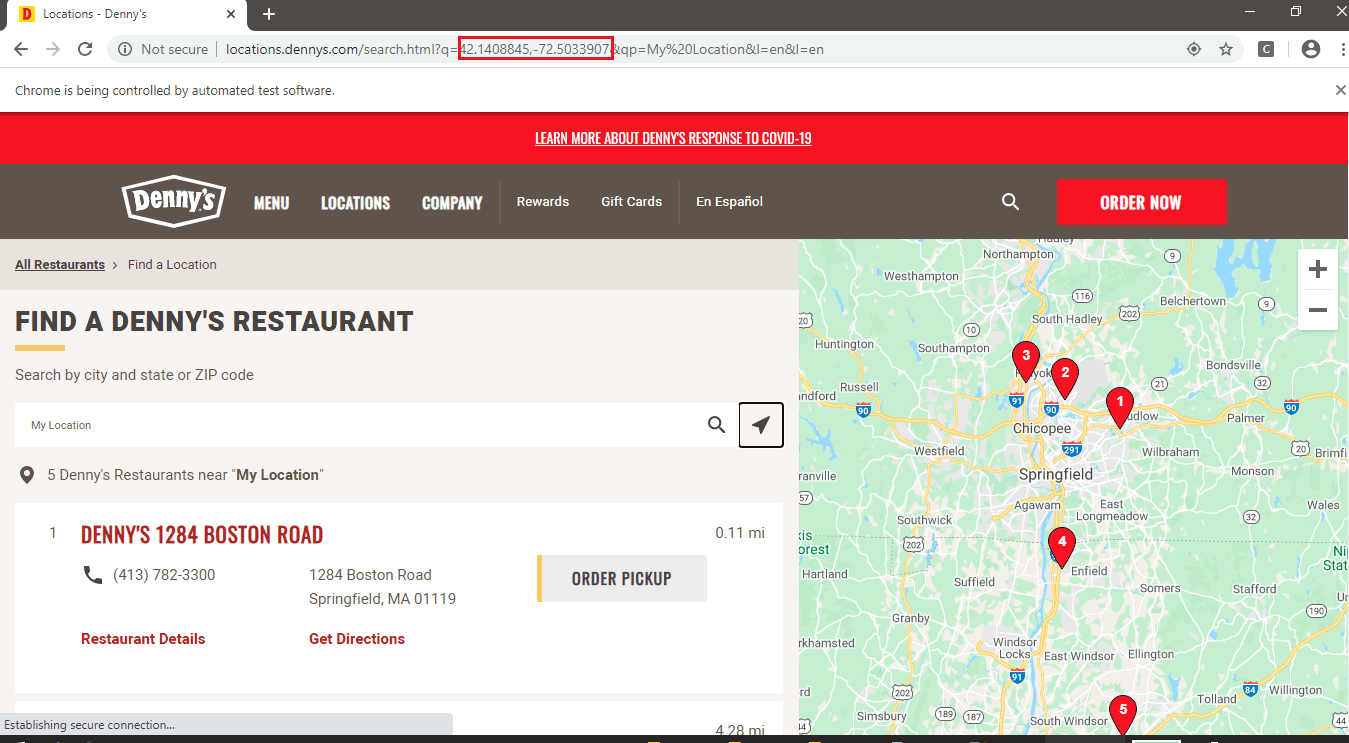This screenshot has width=1349, height=743.
Task: Click the phone icon next to (413) 782-3300
Action: click(93, 574)
